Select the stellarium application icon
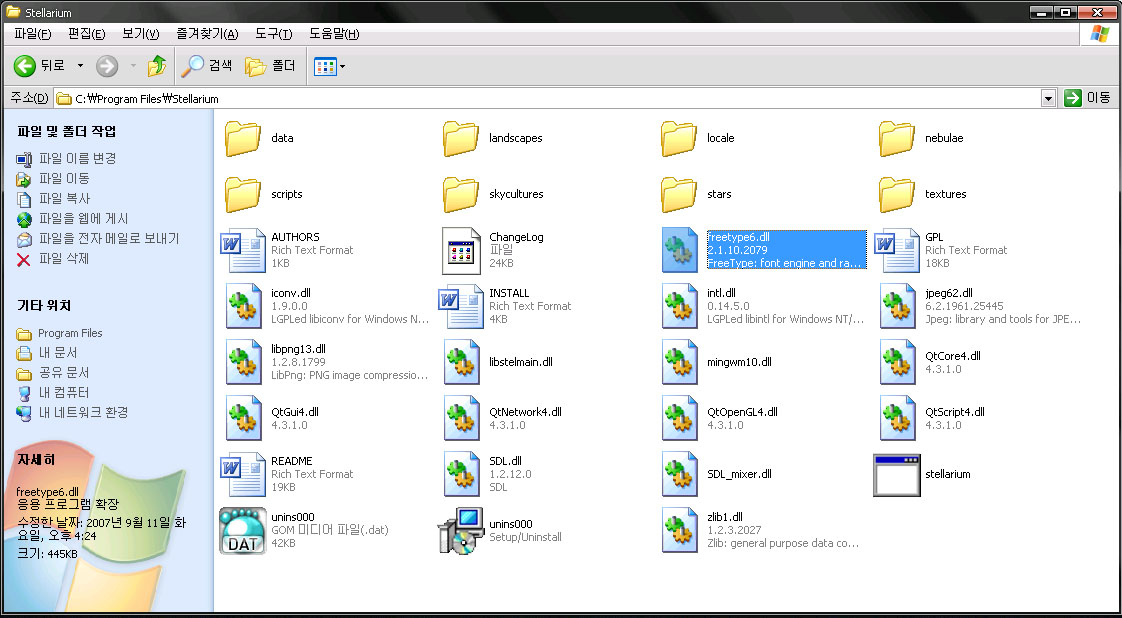This screenshot has width=1122, height=618. coord(897,475)
